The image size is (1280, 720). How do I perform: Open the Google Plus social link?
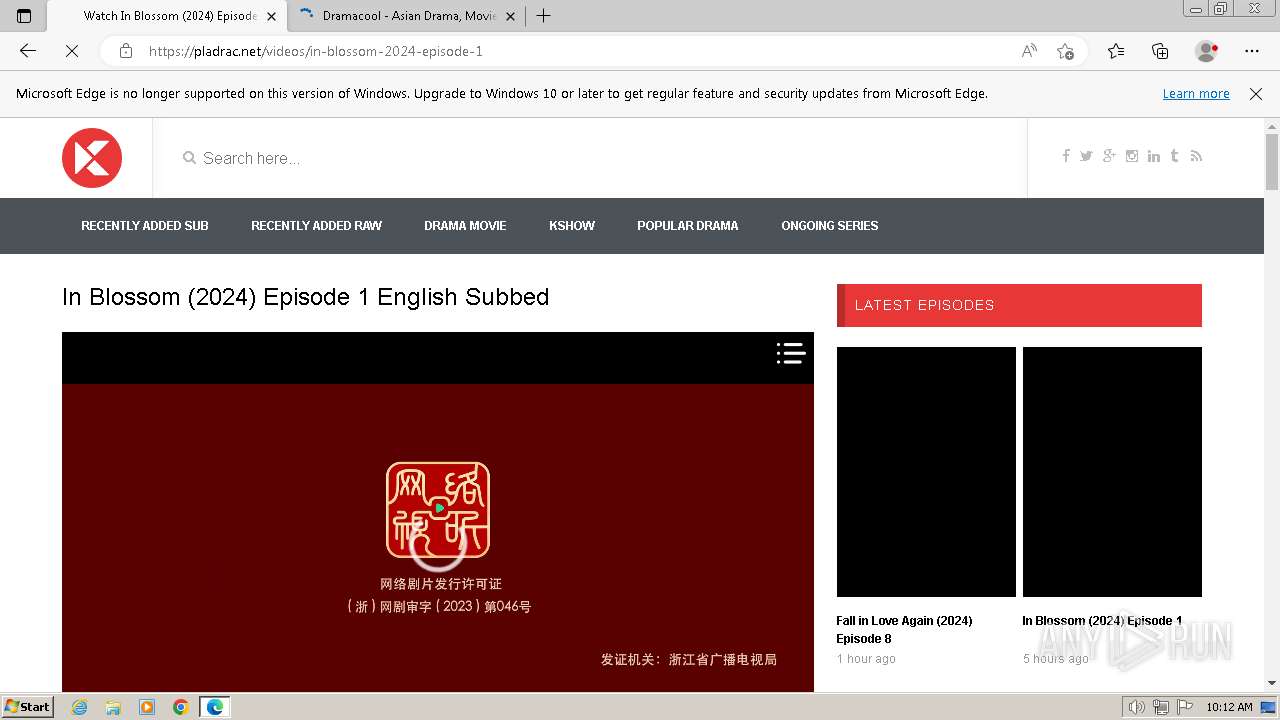point(1109,156)
